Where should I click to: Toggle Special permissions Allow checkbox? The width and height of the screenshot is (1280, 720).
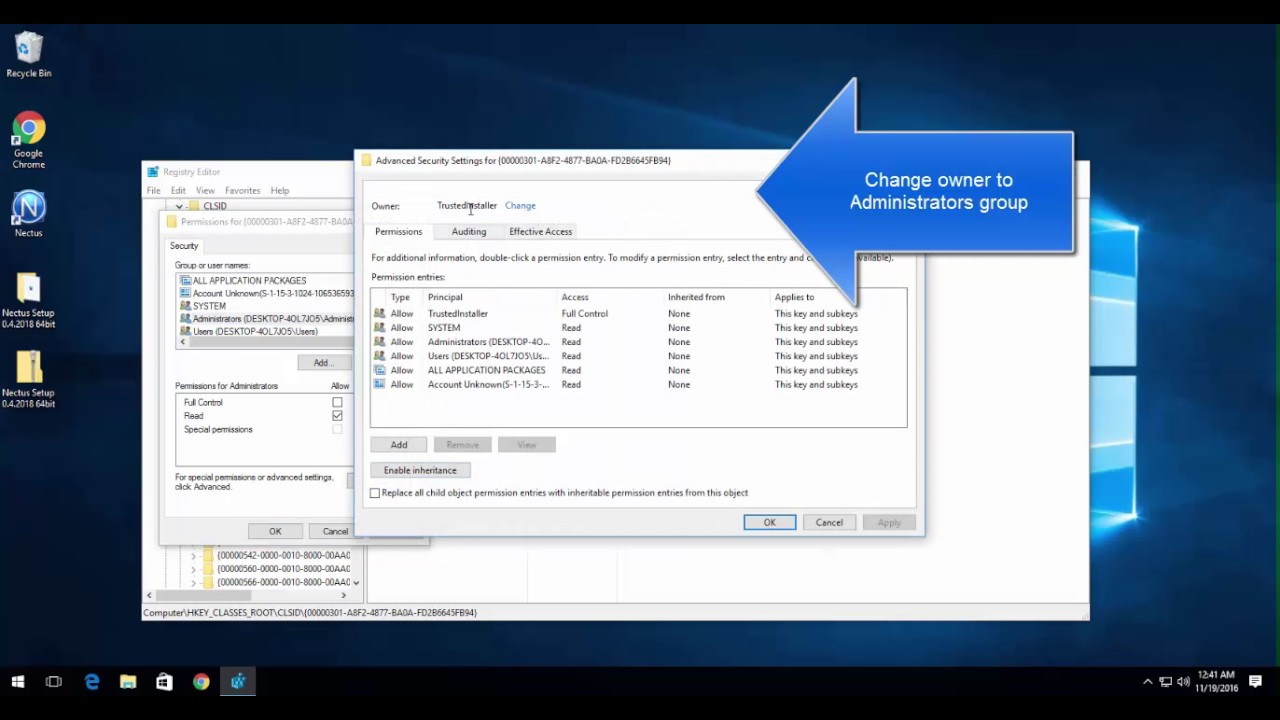tap(337, 429)
